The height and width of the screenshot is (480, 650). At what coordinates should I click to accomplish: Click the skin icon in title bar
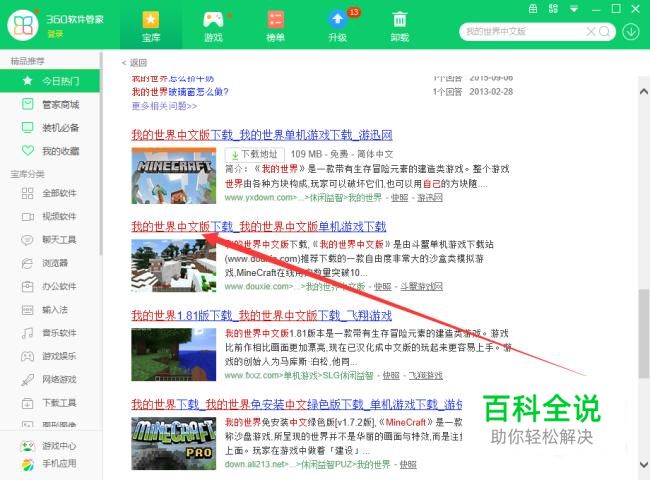click(x=533, y=9)
